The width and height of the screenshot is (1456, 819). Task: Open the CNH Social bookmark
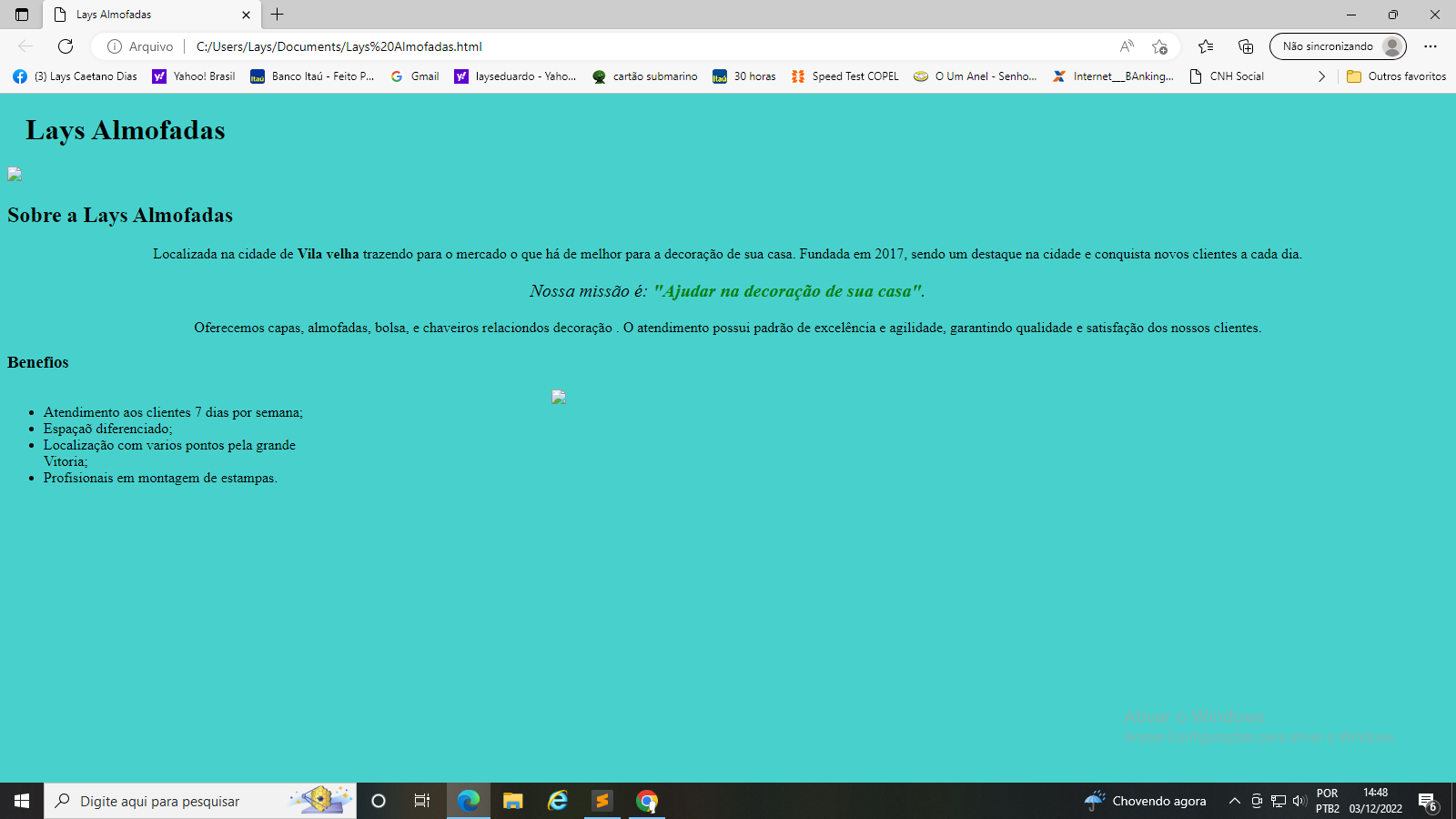click(x=1227, y=76)
